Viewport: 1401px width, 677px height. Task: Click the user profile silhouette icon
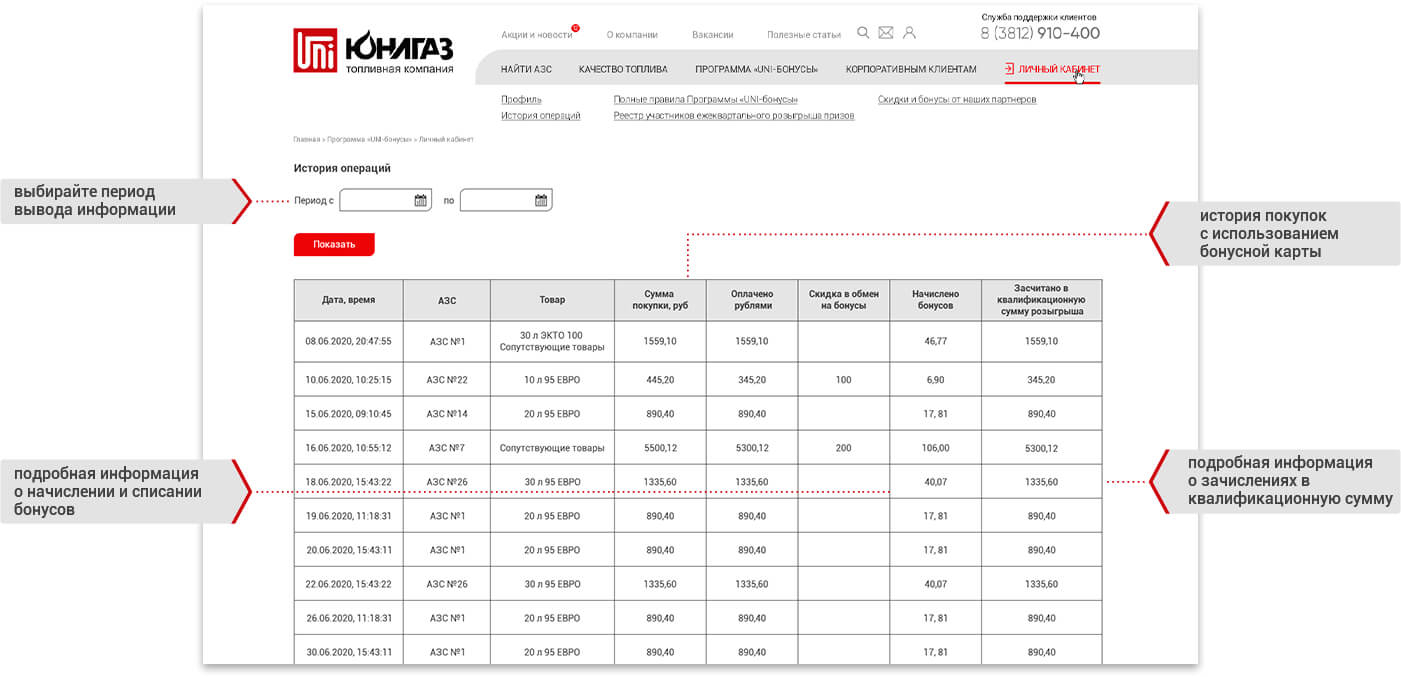pos(909,33)
